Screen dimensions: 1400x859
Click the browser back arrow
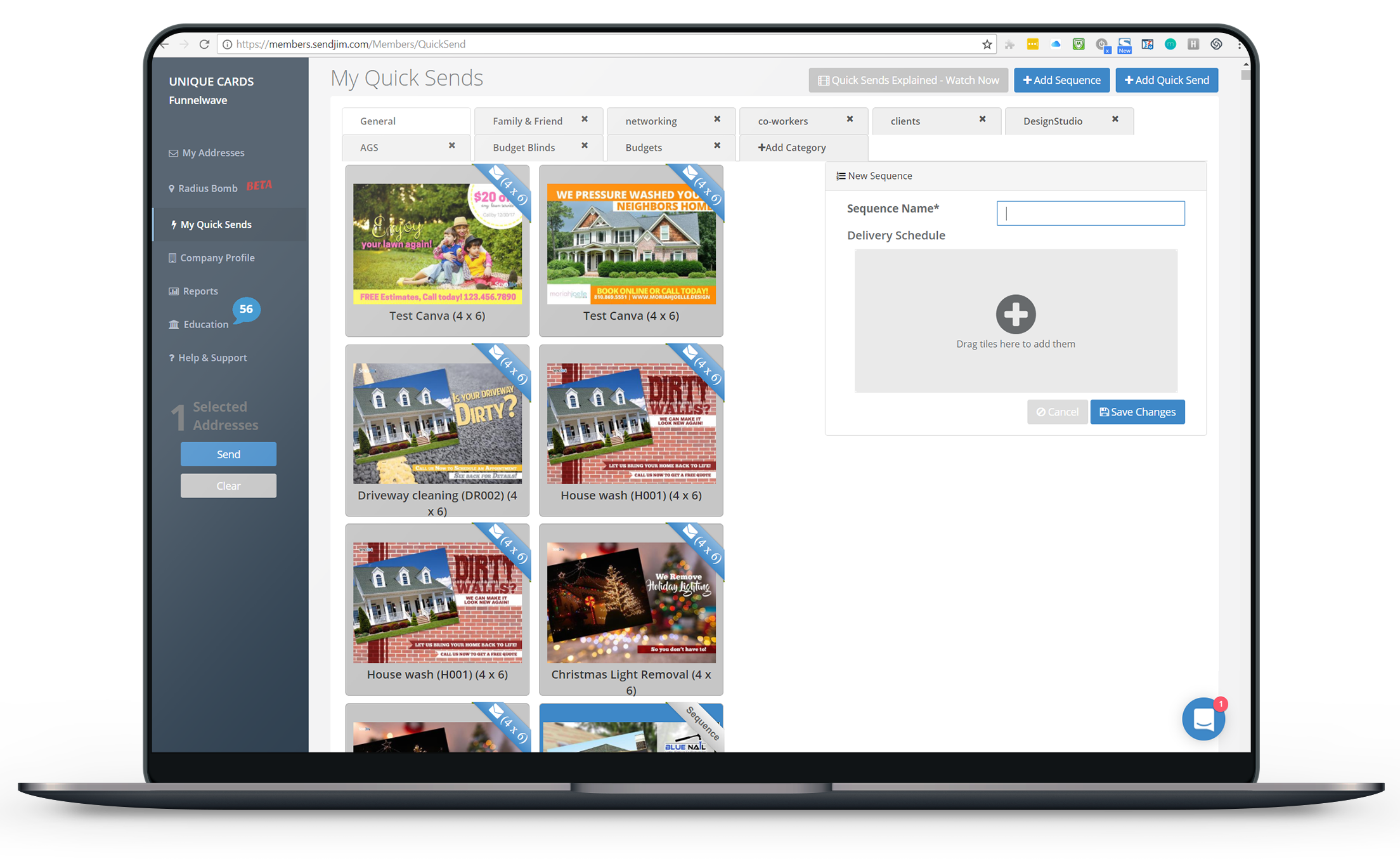[x=164, y=44]
